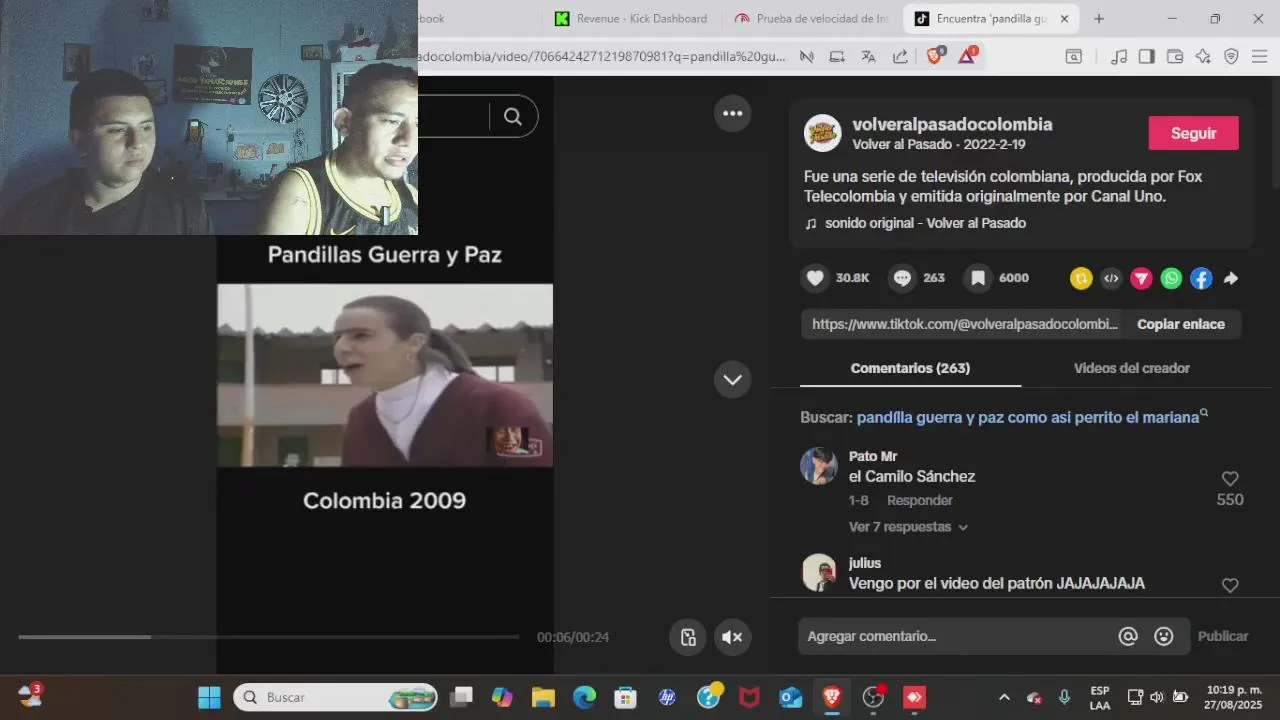The height and width of the screenshot is (720, 1280).
Task: Switch to Revenue - Kick Dashboard tab
Action: point(632,18)
